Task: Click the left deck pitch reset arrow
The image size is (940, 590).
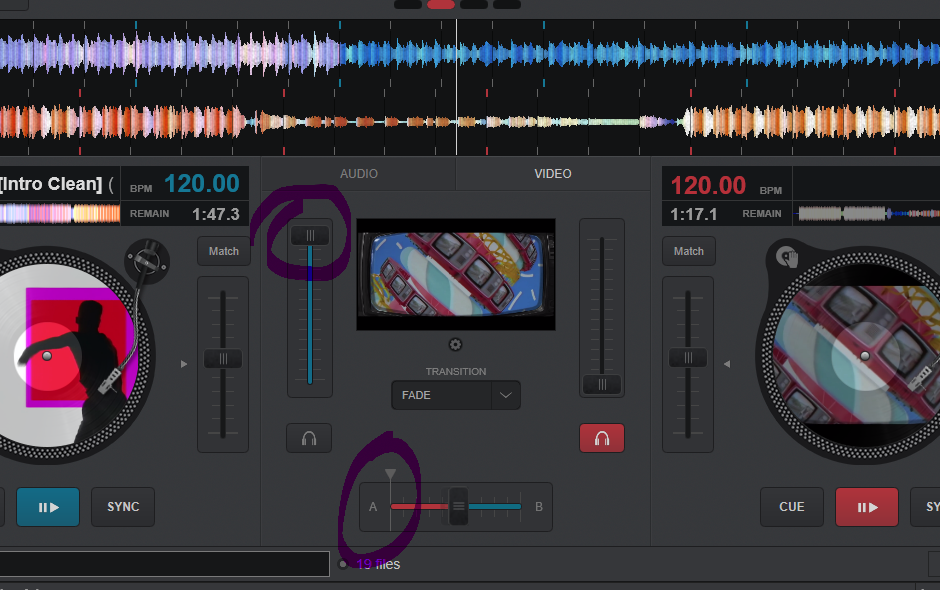Action: click(184, 364)
